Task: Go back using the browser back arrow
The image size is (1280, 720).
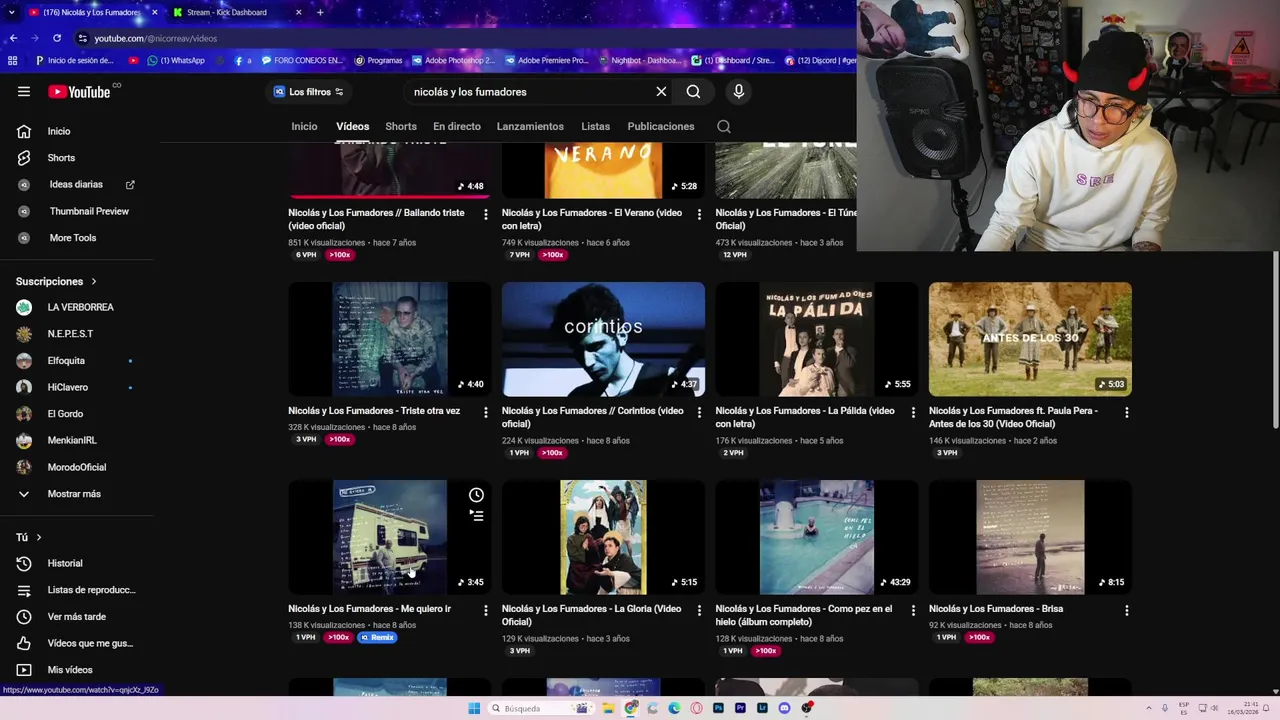Action: click(13, 38)
